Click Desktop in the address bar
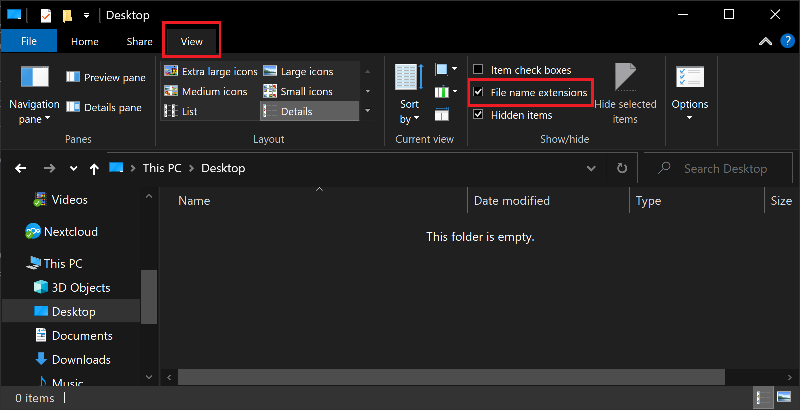This screenshot has height=410, width=800. (x=223, y=168)
